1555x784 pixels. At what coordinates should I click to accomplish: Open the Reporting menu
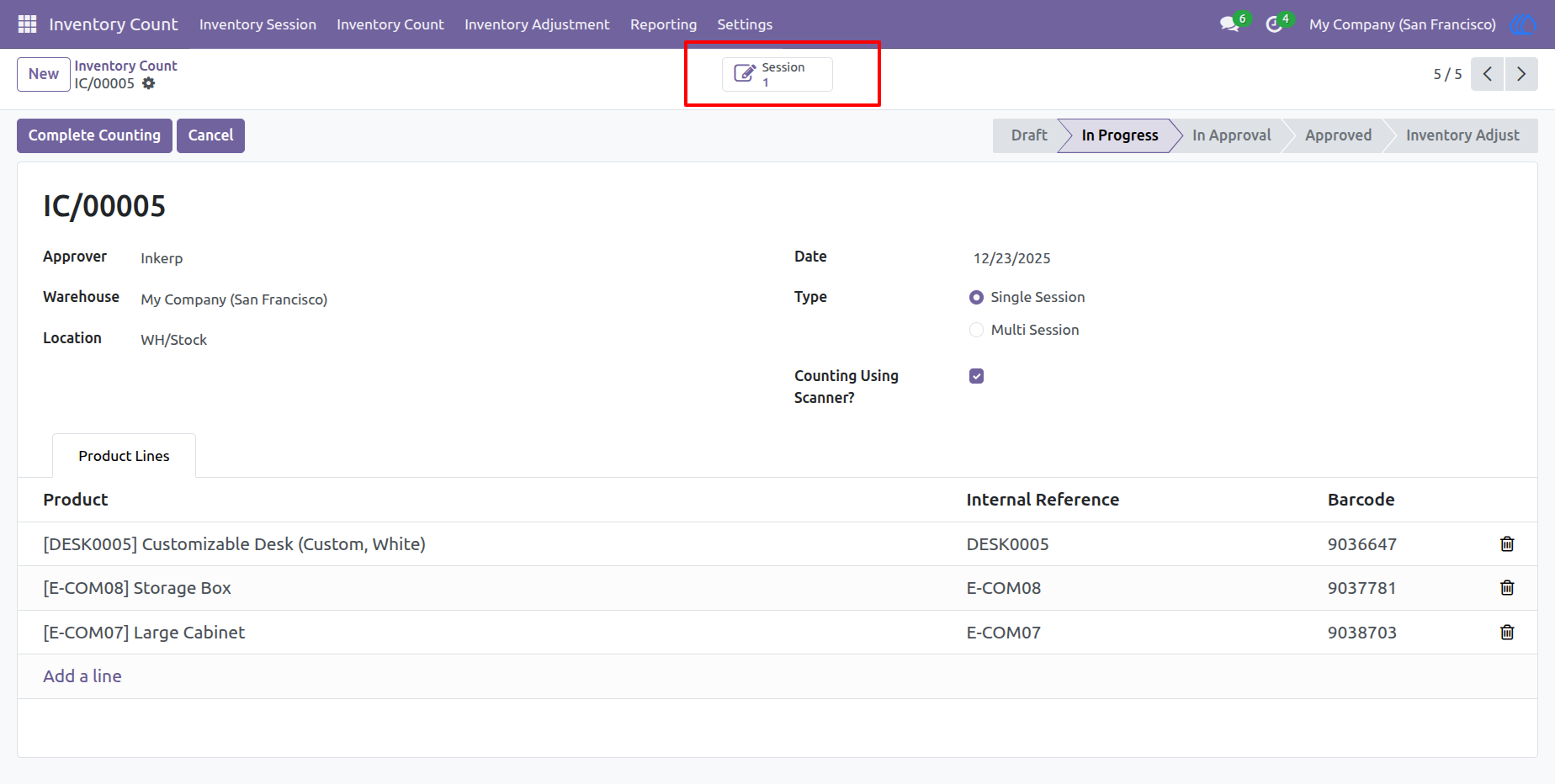(x=663, y=24)
